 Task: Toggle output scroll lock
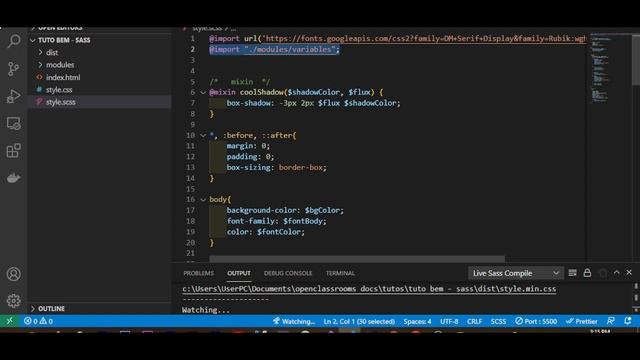pos(587,273)
